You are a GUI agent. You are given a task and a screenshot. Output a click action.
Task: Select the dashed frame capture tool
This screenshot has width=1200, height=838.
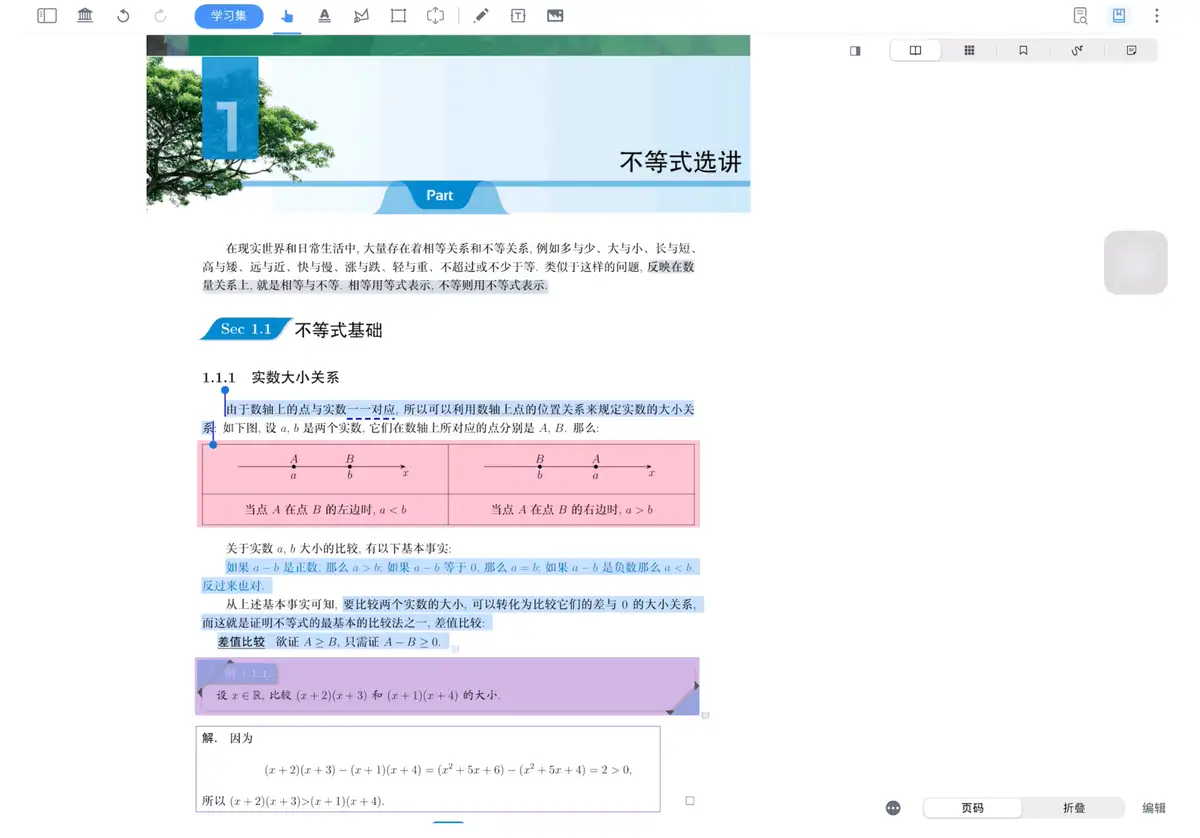coord(435,16)
